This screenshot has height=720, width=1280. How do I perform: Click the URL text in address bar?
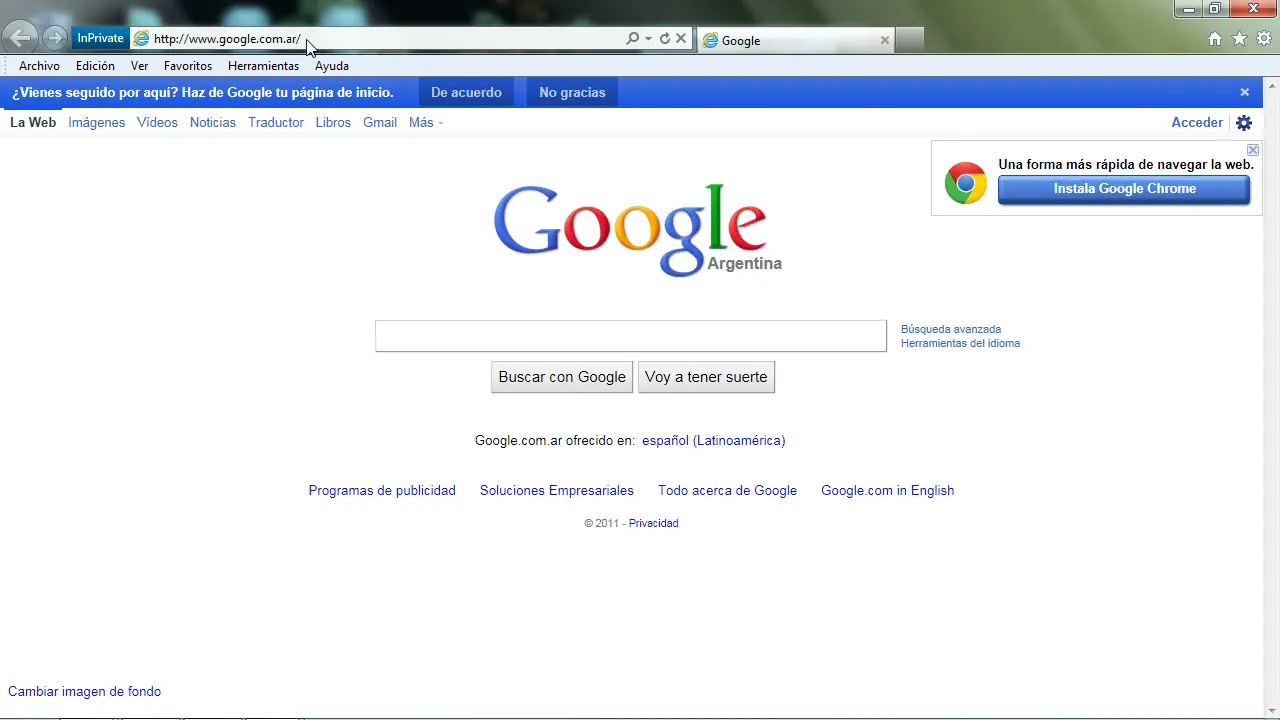[227, 39]
